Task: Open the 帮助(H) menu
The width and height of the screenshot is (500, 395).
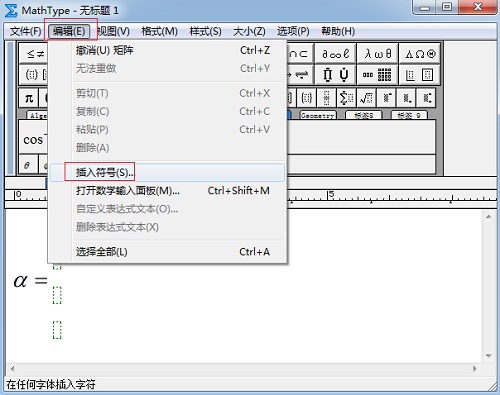Action: (x=338, y=32)
